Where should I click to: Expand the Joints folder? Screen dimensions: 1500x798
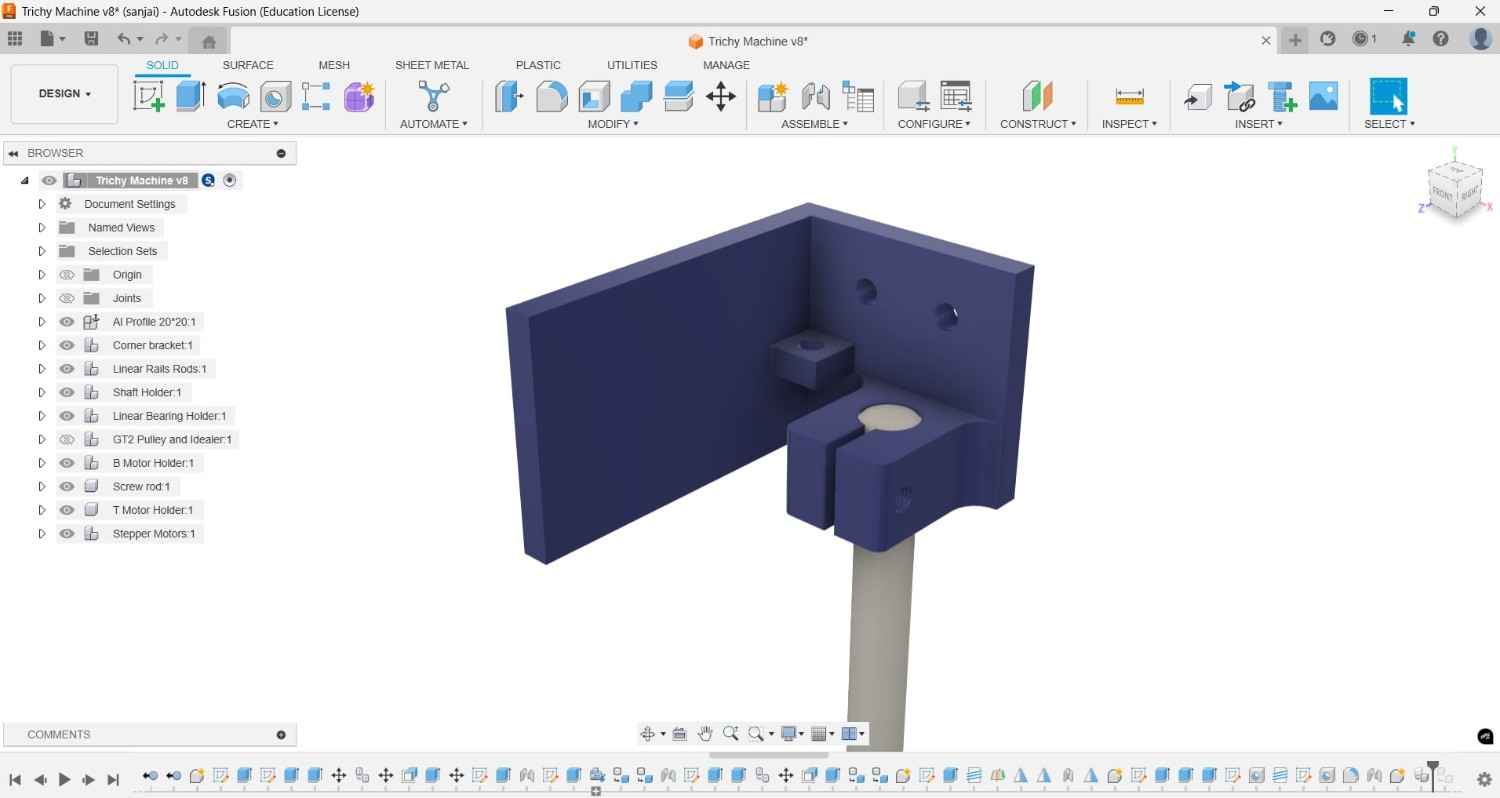coord(41,297)
